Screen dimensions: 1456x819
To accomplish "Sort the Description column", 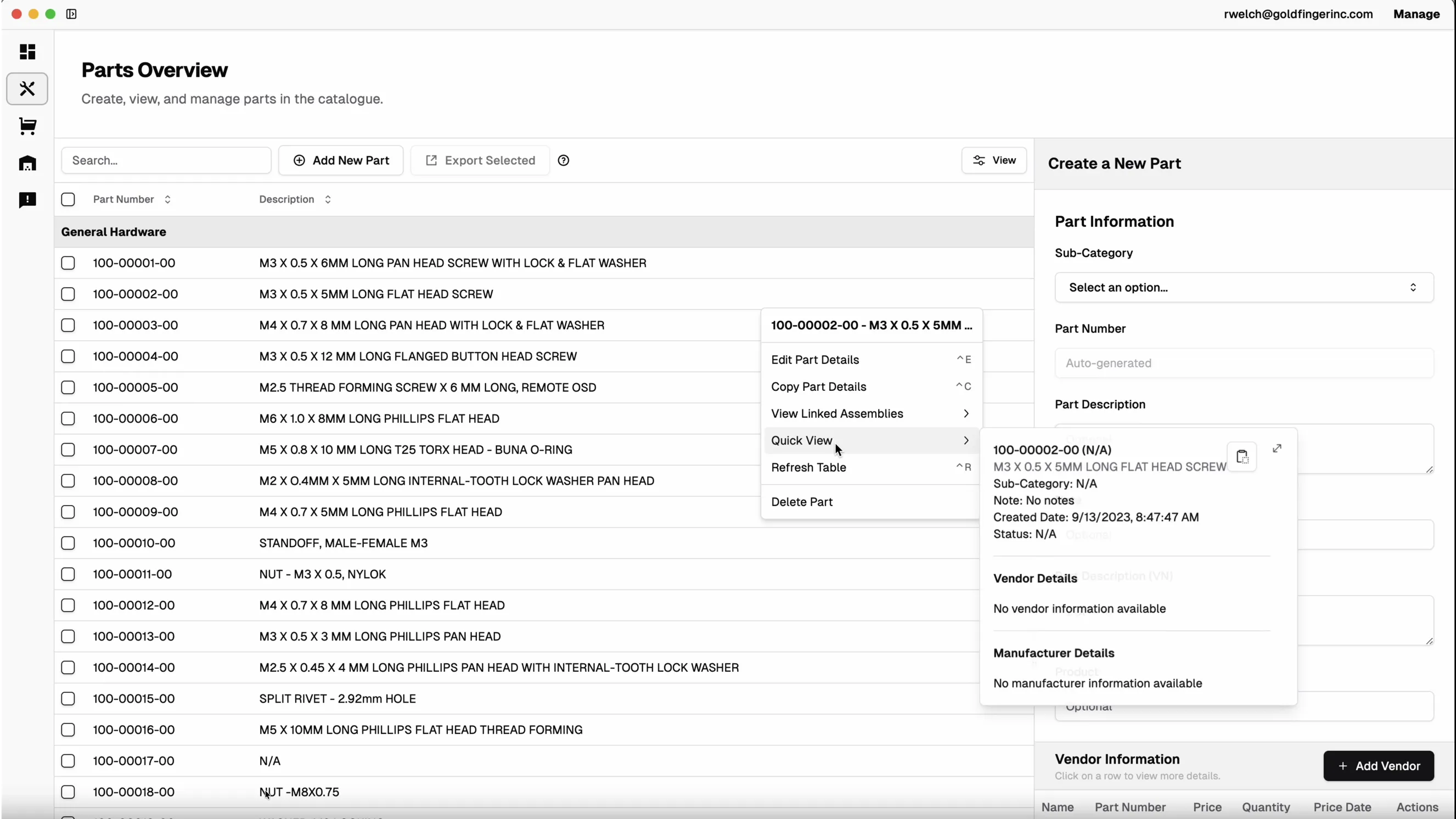I will (x=327, y=199).
